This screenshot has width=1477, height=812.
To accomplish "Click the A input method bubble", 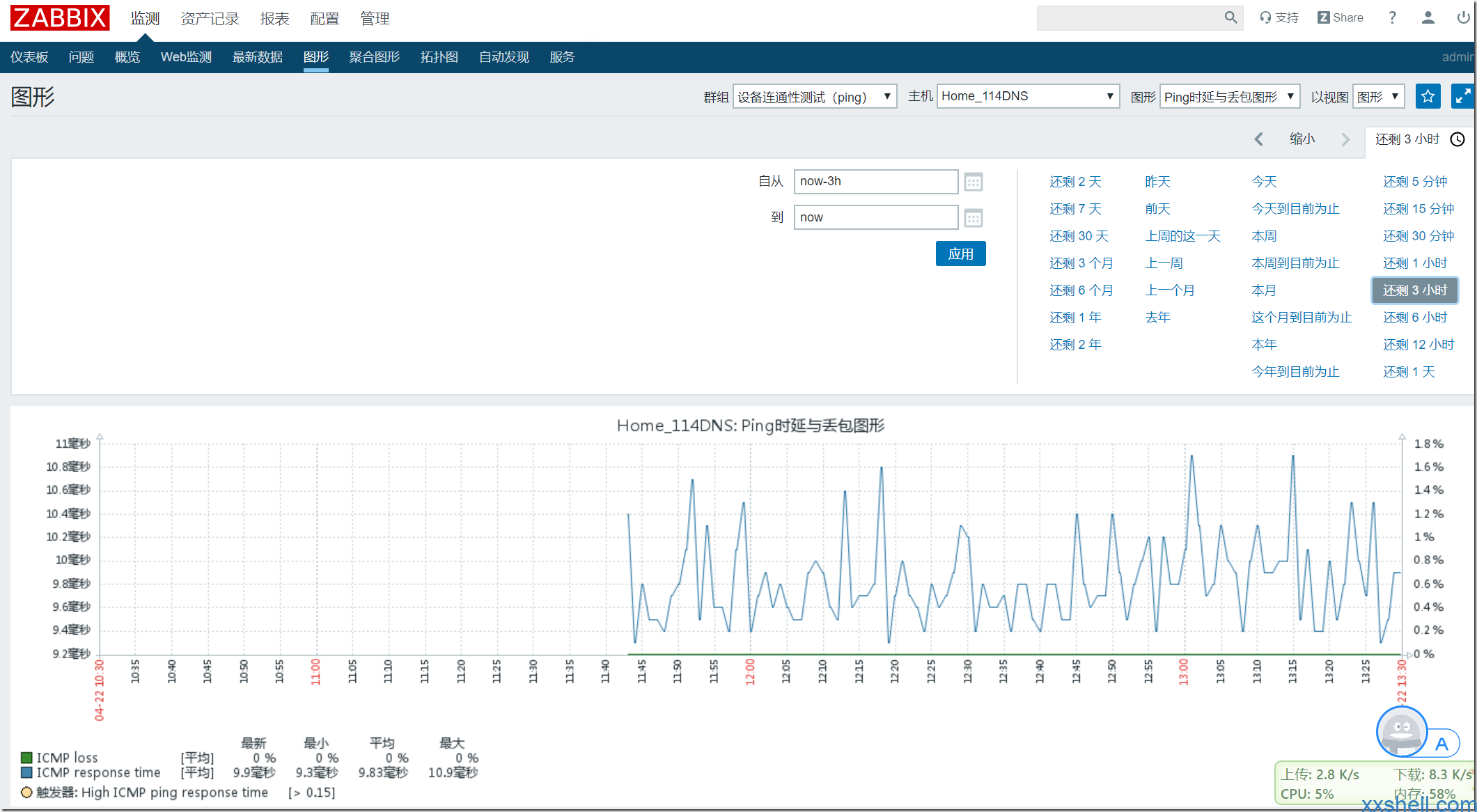I will (1442, 744).
